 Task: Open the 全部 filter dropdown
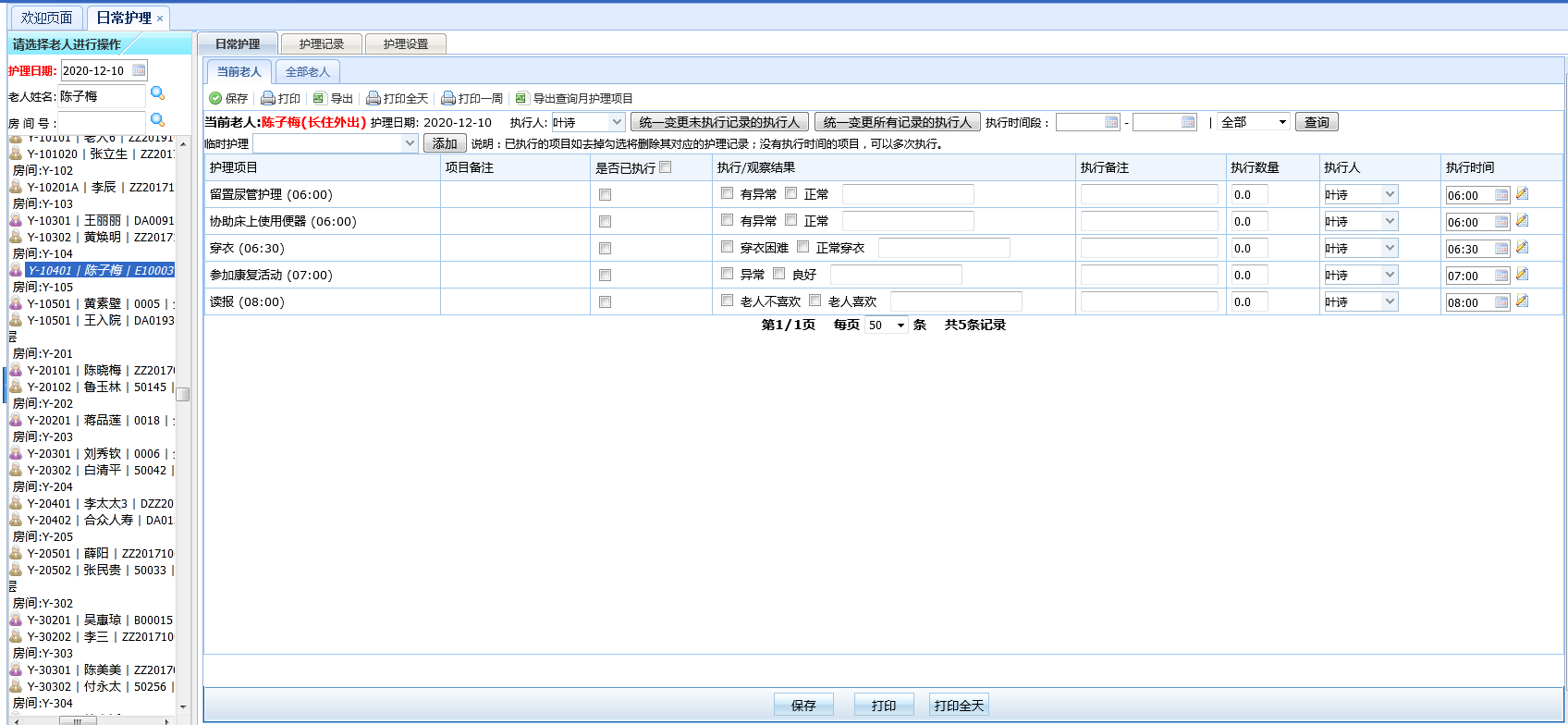[x=1281, y=122]
